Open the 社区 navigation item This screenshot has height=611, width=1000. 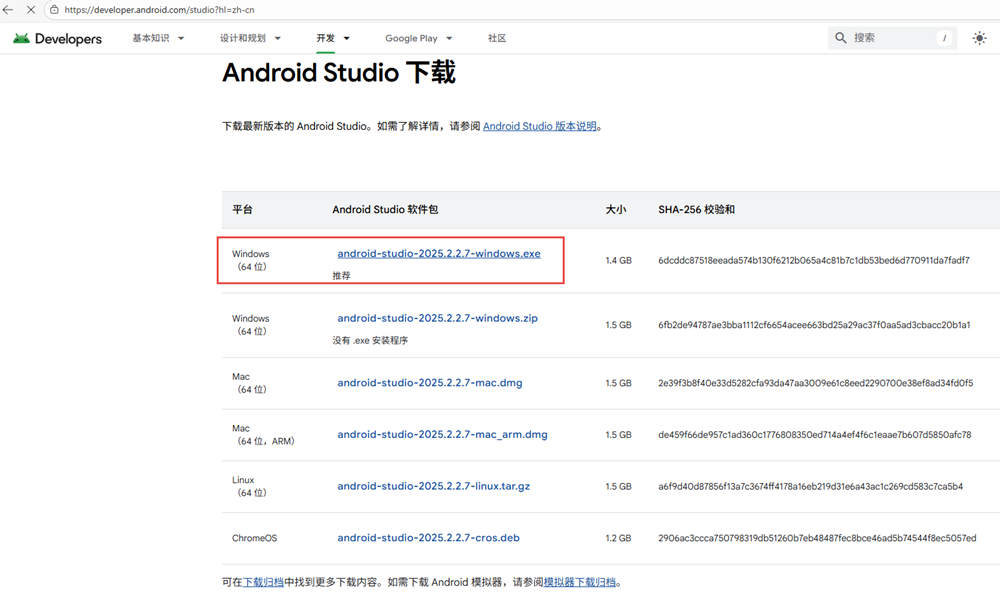point(497,39)
